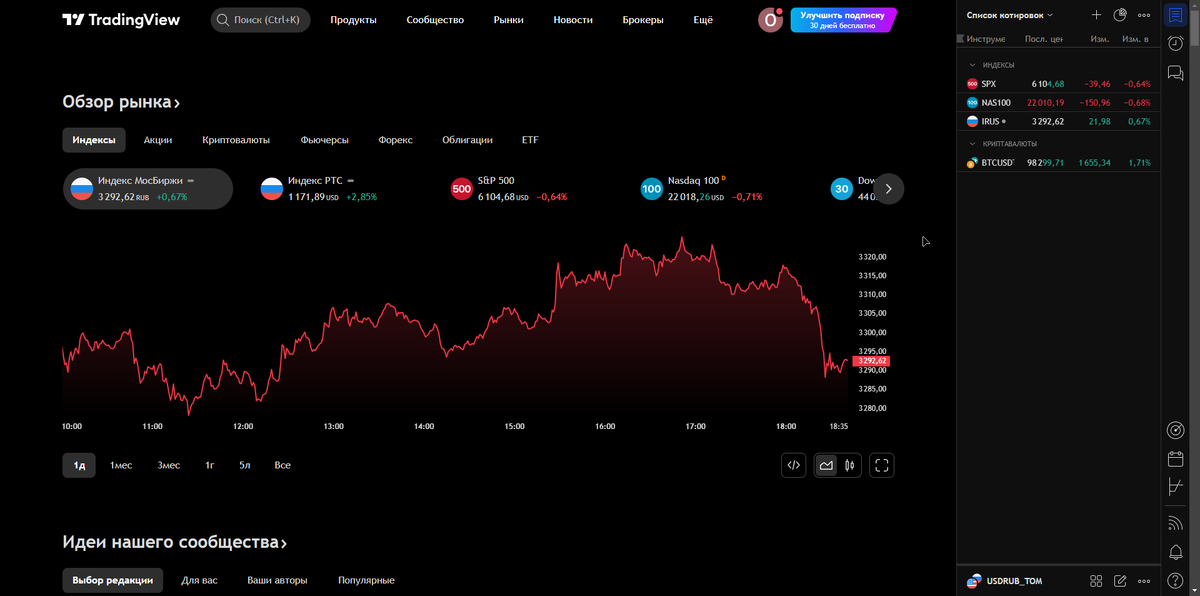Switch to the Фьючерсы tab
The width and height of the screenshot is (1200, 596).
pyautogui.click(x=324, y=140)
